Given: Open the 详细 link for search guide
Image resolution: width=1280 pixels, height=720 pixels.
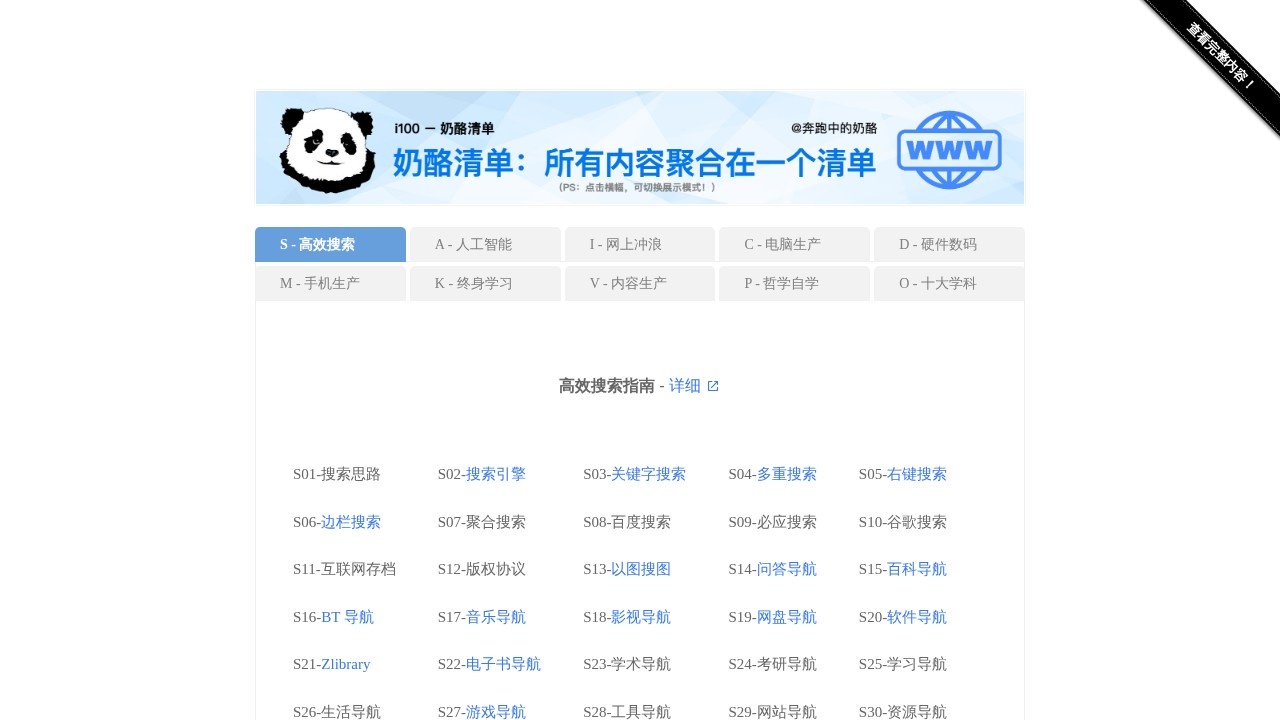Looking at the screenshot, I should tap(686, 385).
